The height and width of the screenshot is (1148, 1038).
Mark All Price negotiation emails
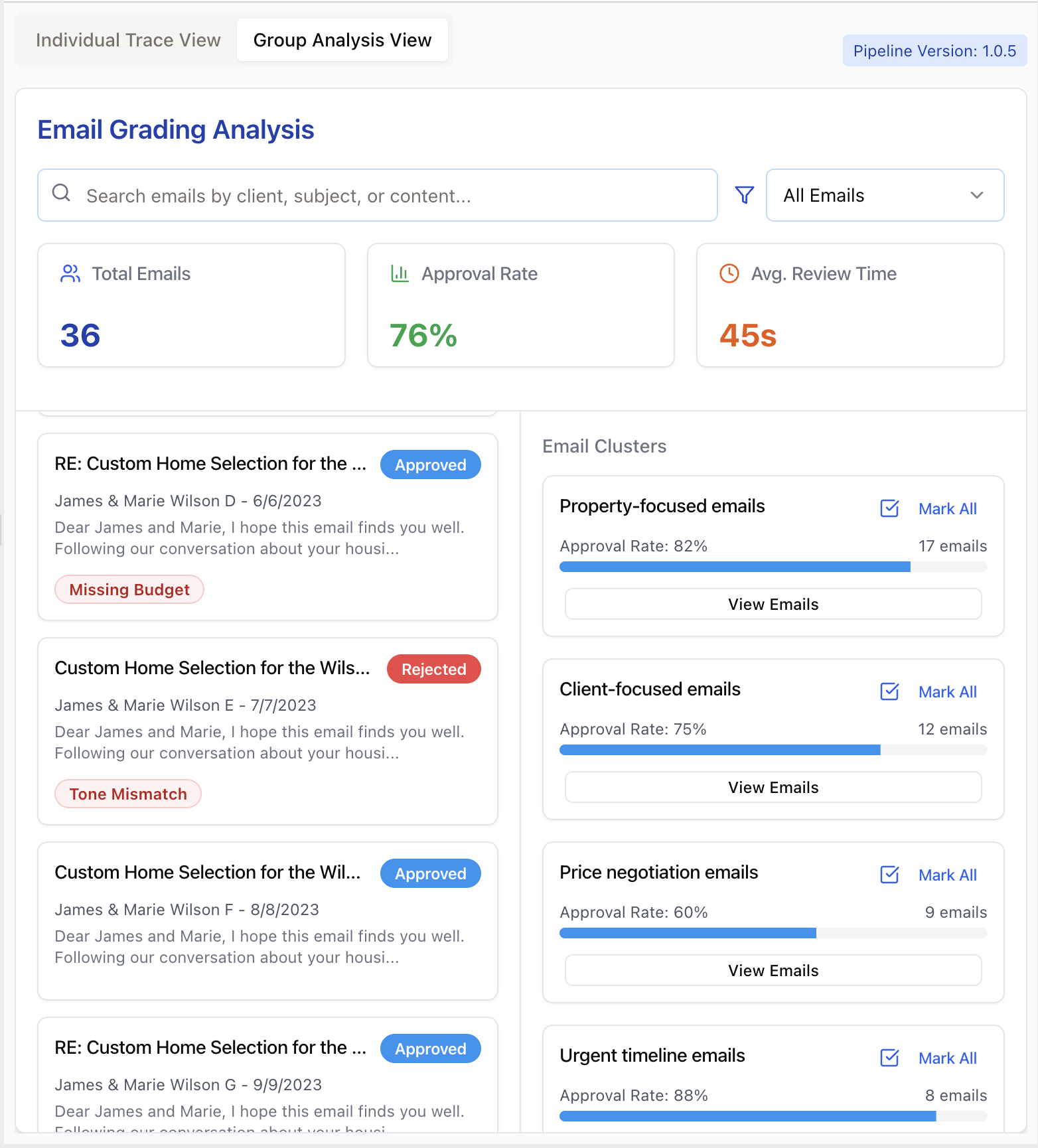(947, 875)
